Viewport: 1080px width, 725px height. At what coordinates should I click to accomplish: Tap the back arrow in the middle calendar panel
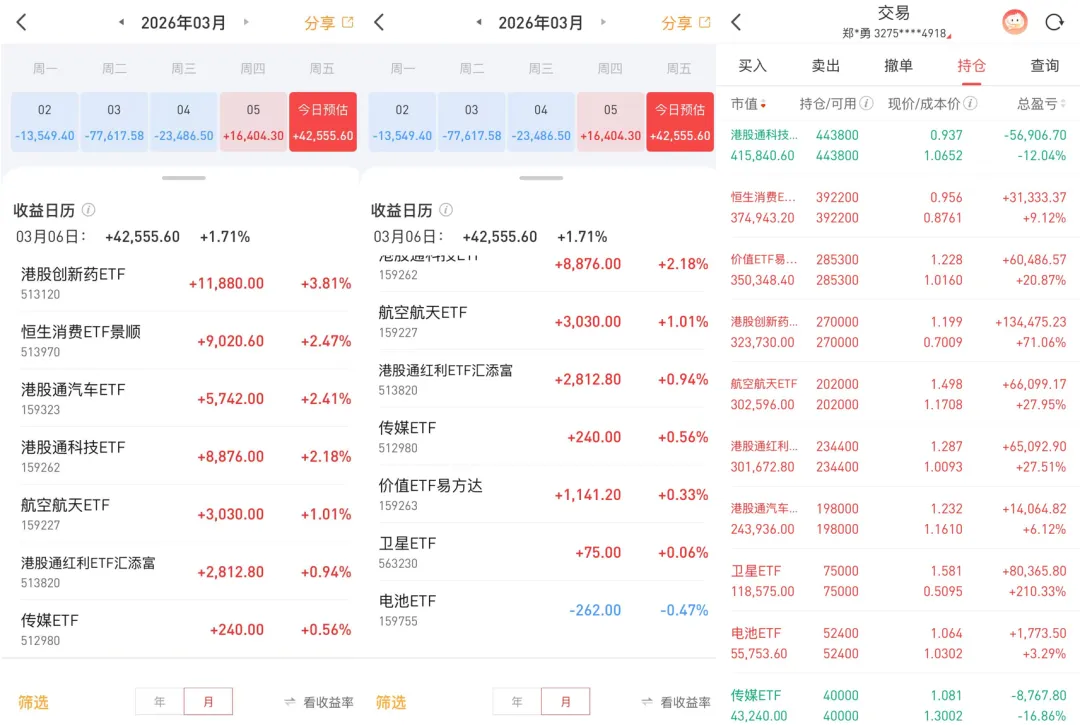379,22
